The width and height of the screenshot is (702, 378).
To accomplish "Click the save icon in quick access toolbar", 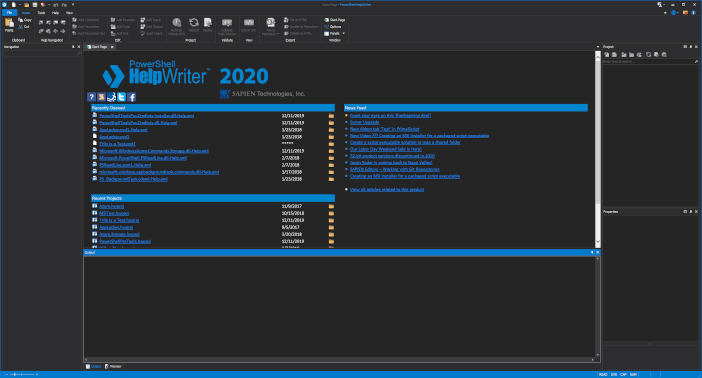I will pos(34,4).
